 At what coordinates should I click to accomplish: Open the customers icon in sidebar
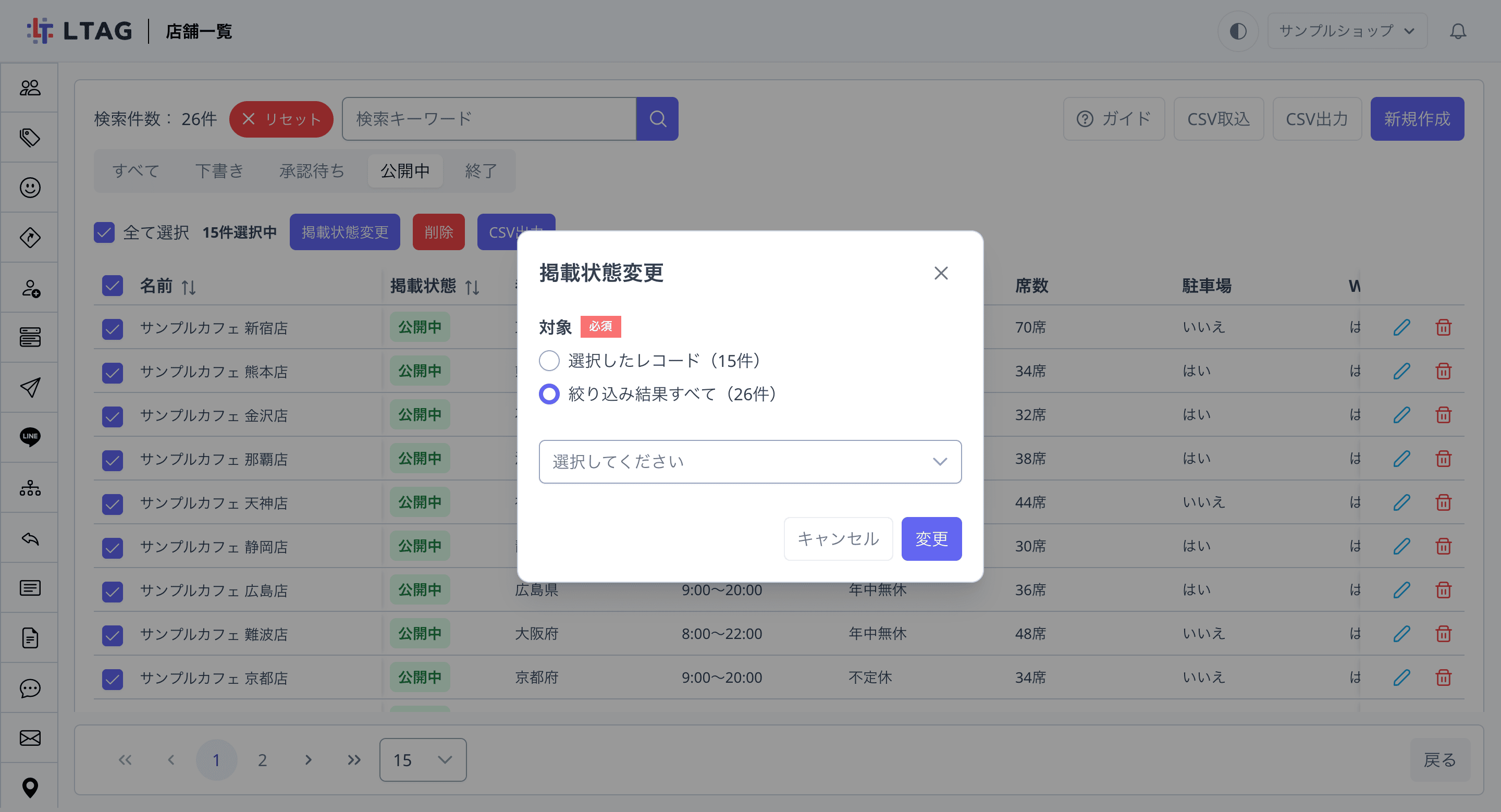click(x=30, y=88)
